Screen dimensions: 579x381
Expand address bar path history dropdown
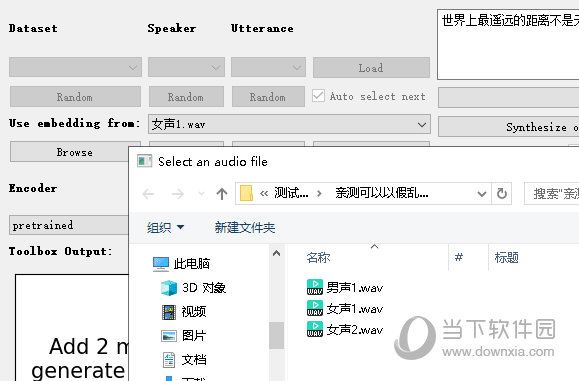[x=482, y=193]
